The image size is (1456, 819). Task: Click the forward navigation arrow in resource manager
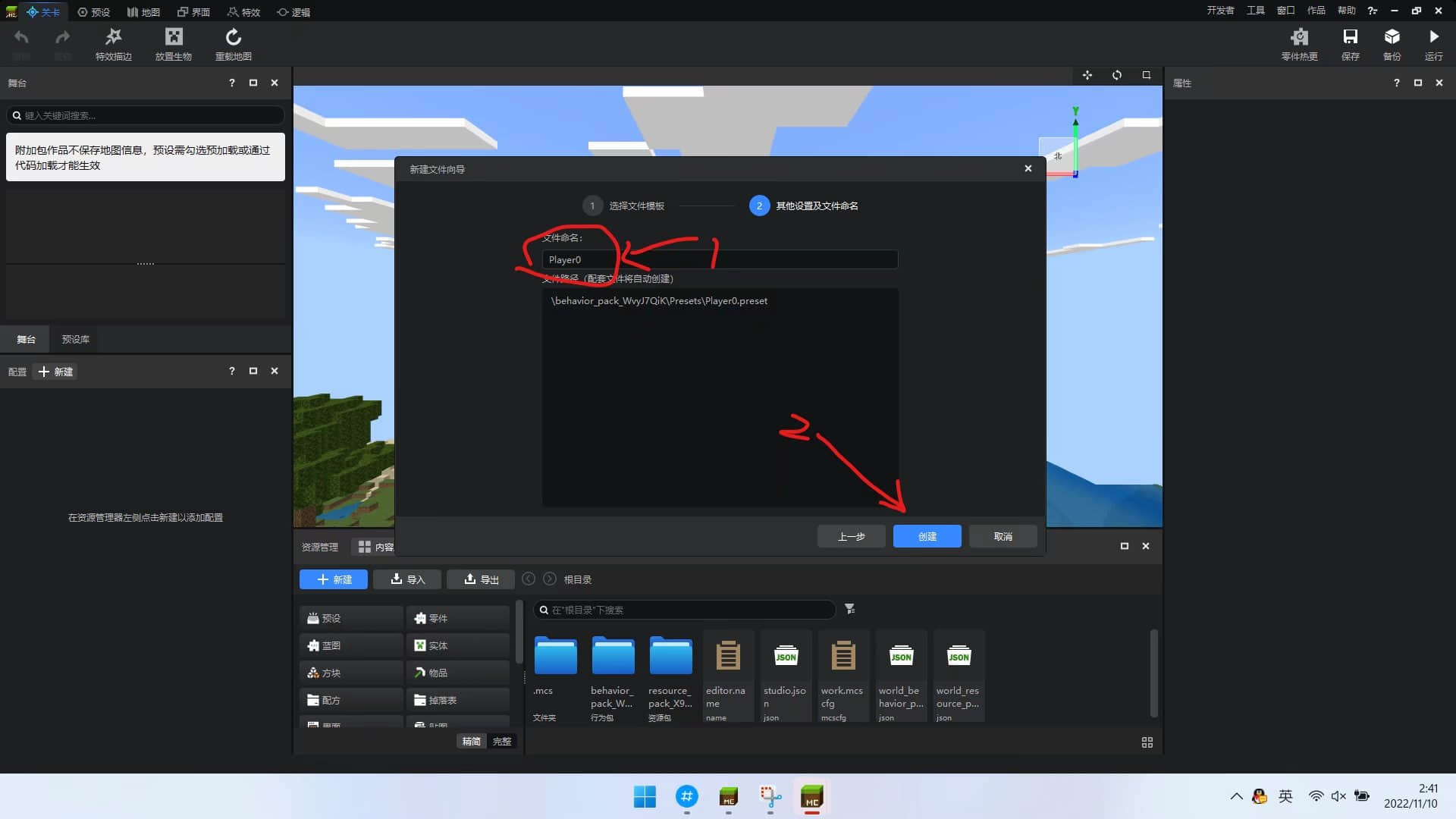tap(550, 579)
